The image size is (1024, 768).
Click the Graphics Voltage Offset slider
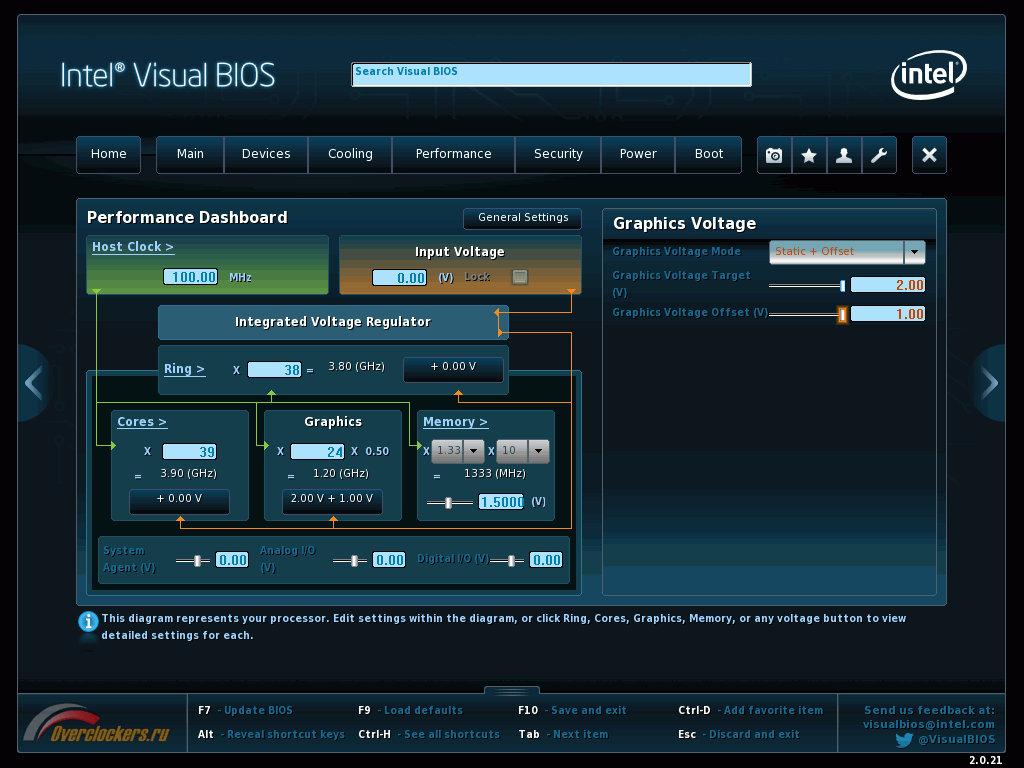[808, 315]
